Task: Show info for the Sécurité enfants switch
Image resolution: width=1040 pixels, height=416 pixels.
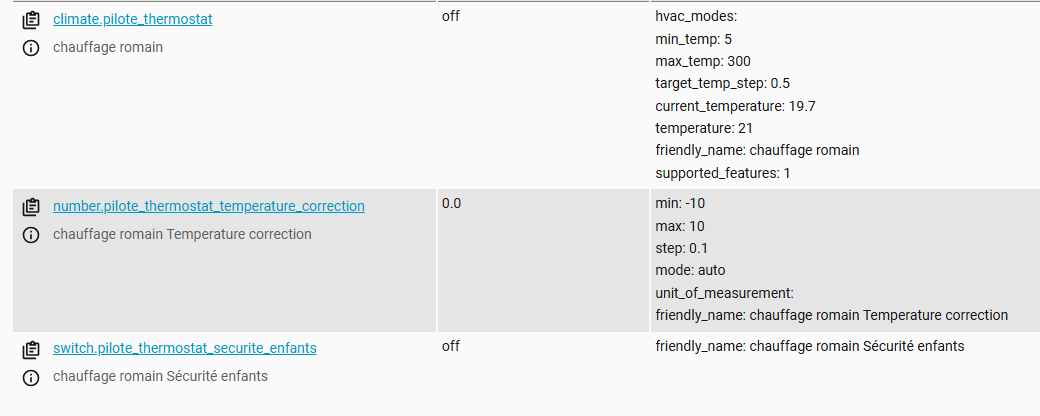Action: point(31,377)
